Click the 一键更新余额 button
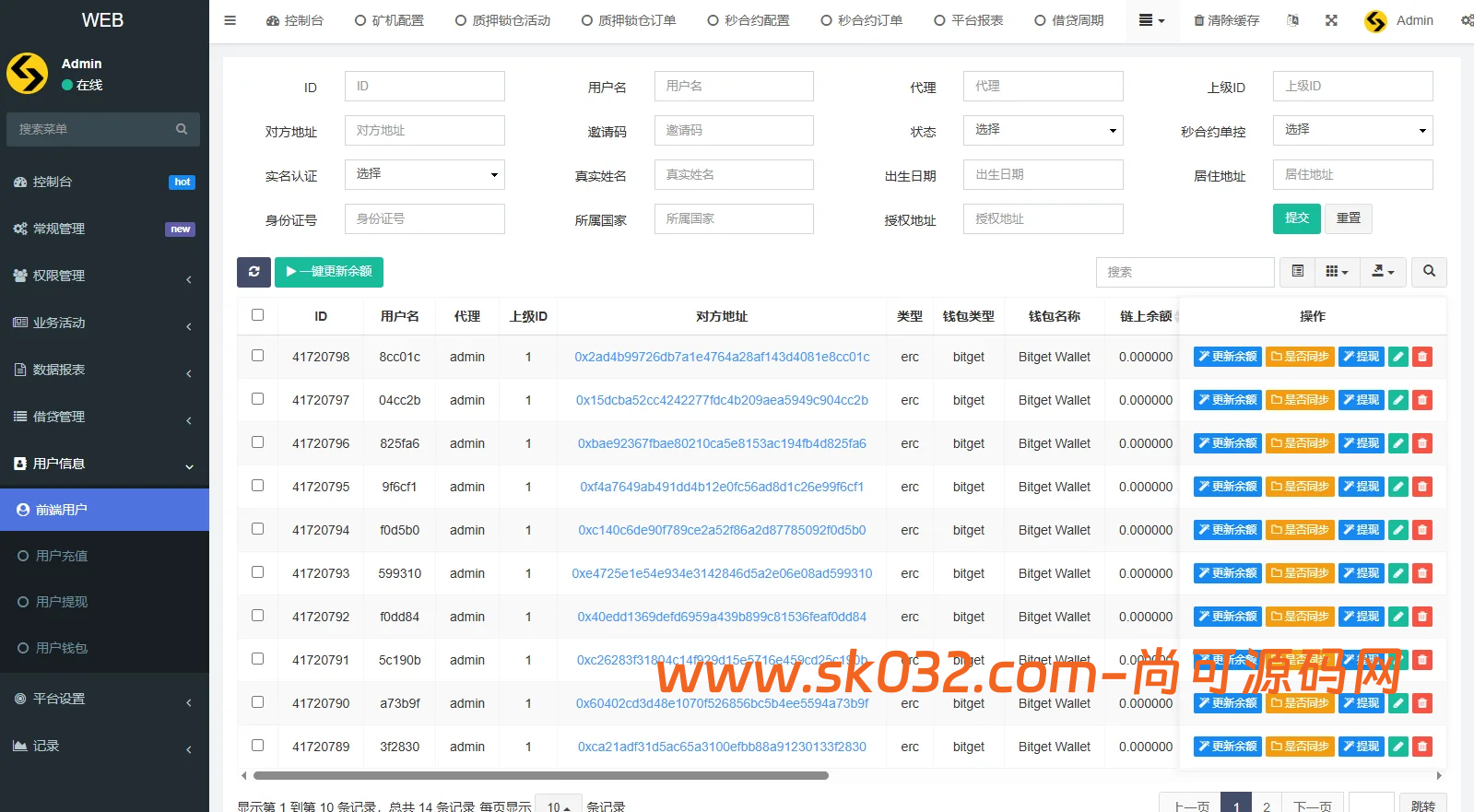The image size is (1474, 812). point(329,272)
